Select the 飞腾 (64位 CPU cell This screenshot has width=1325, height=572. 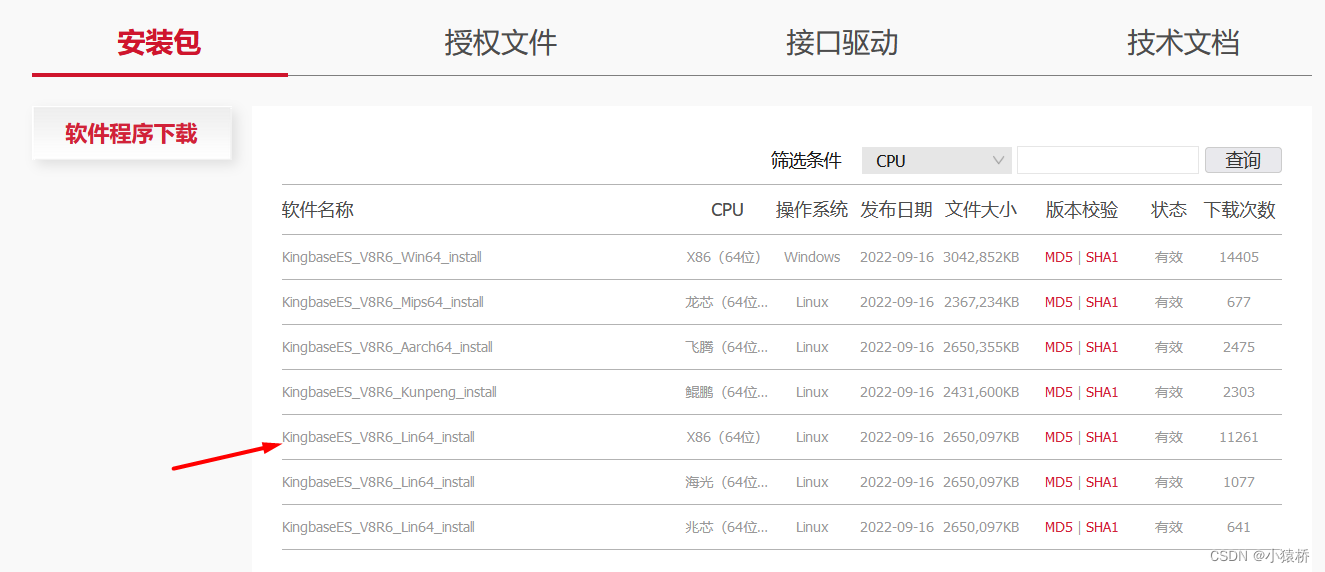727,347
